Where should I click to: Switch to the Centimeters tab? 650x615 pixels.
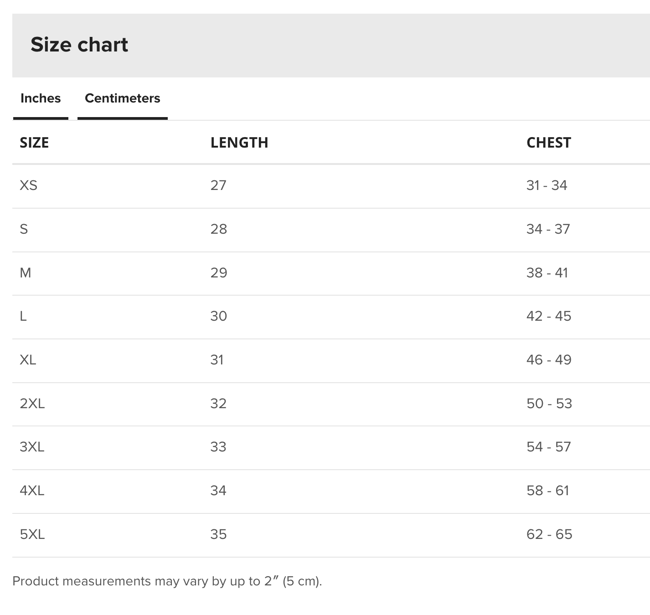pos(122,98)
